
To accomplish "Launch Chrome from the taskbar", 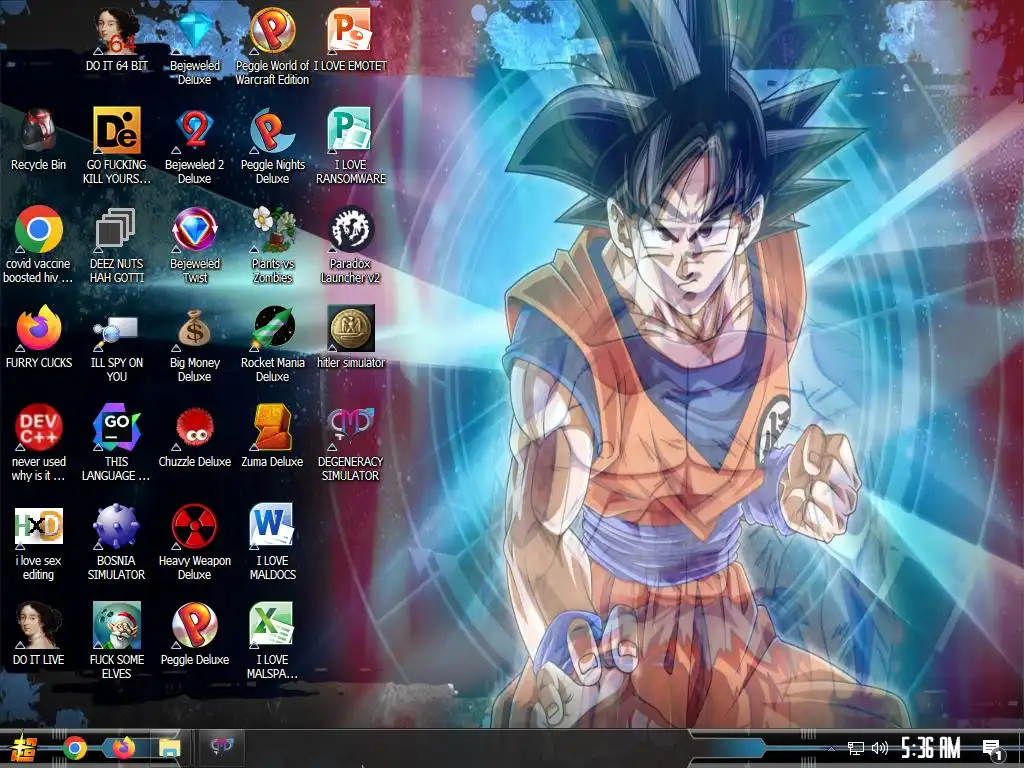I will click(x=75, y=748).
